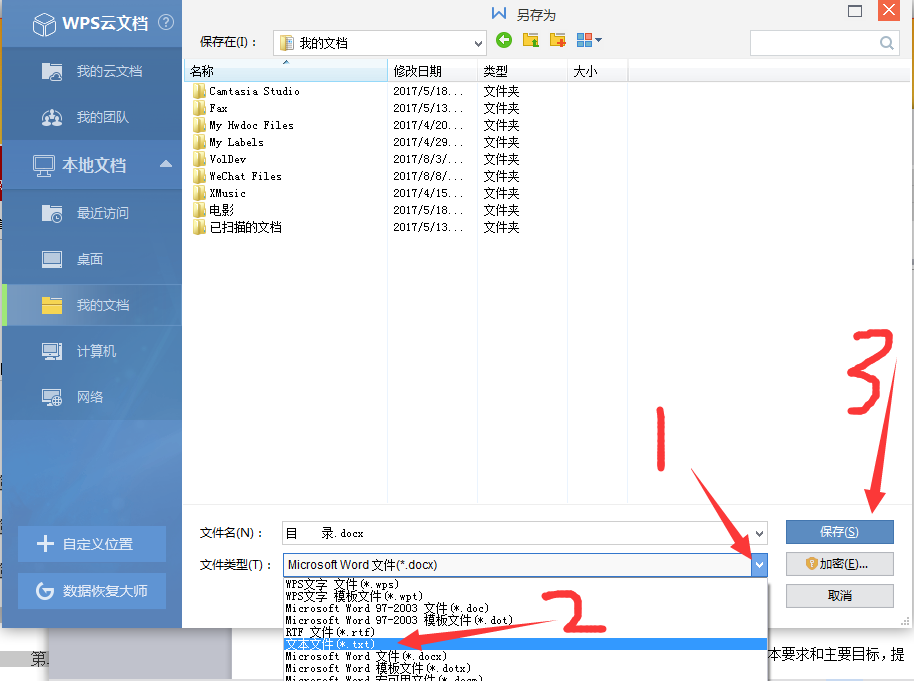Open the view mode dropdown icon
Viewport: 914px width, 681px height.
click(589, 40)
